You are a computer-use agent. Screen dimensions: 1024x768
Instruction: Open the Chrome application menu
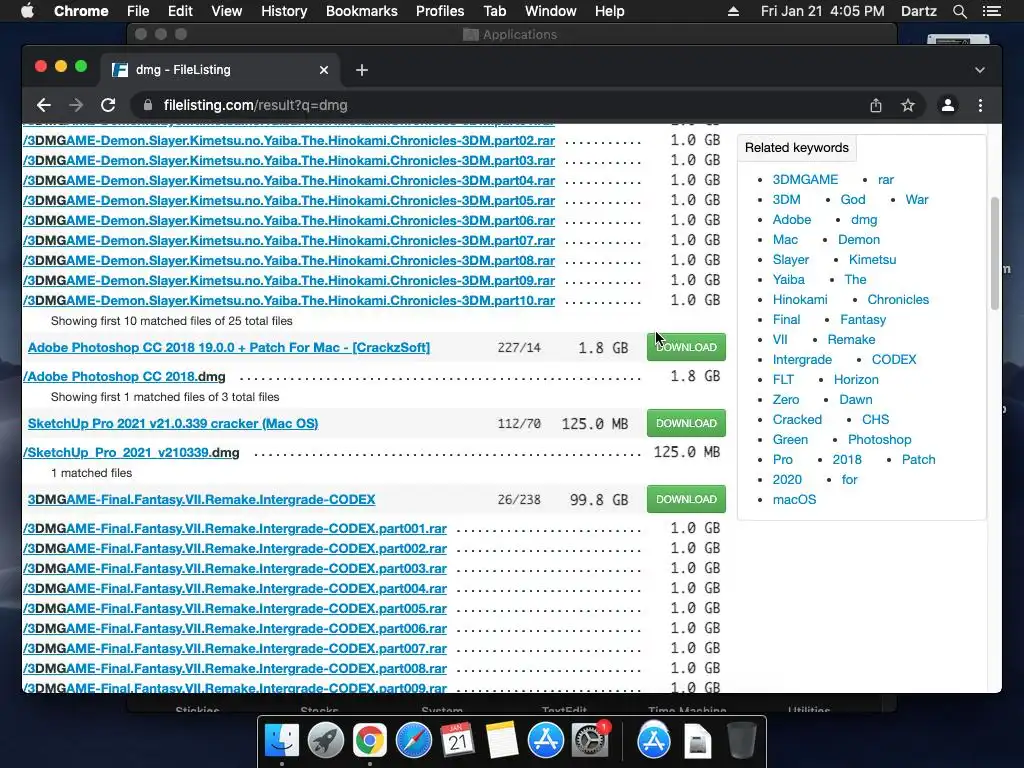point(81,11)
